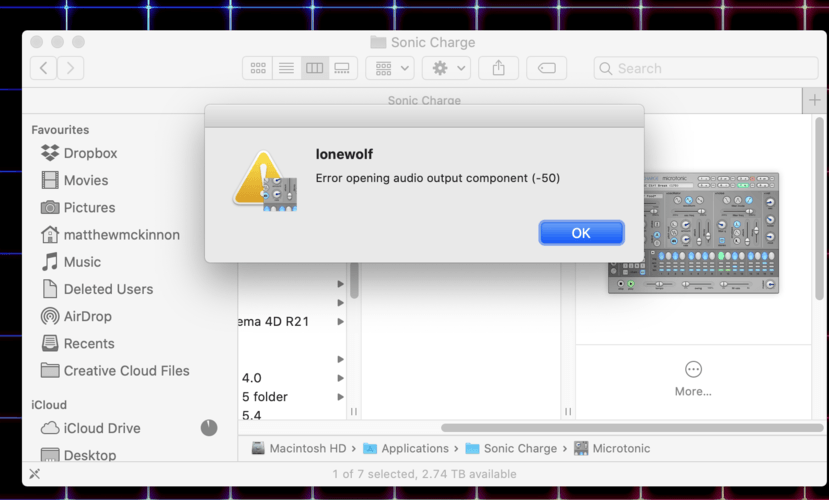Click Sonic Charge in the path bar
The height and width of the screenshot is (500, 829).
pyautogui.click(x=511, y=448)
